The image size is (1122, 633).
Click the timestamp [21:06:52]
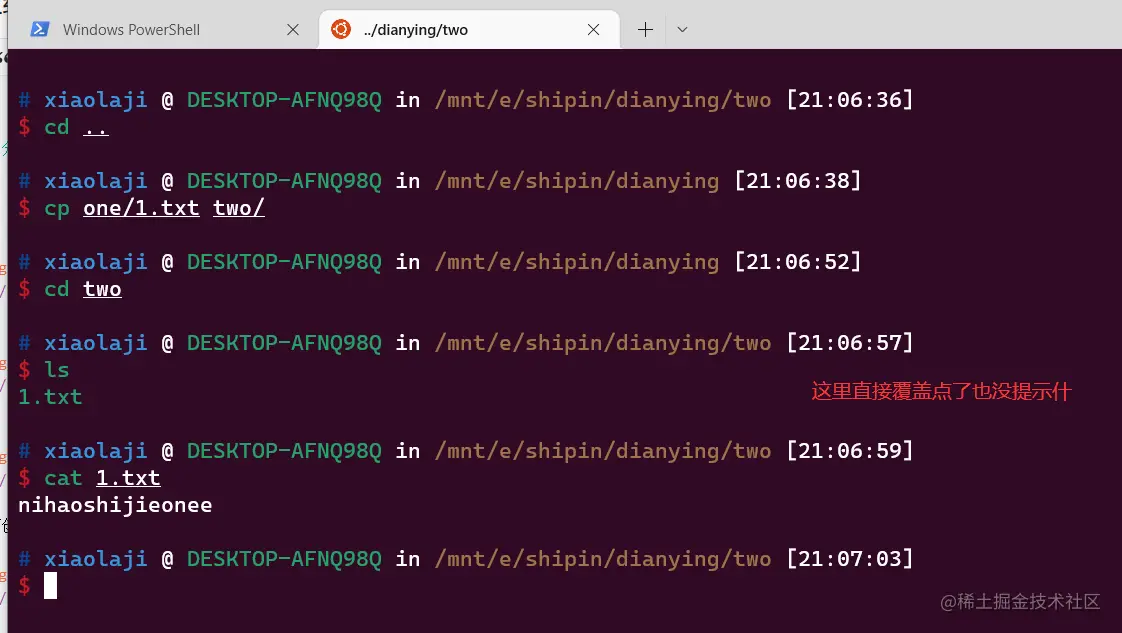click(x=798, y=262)
